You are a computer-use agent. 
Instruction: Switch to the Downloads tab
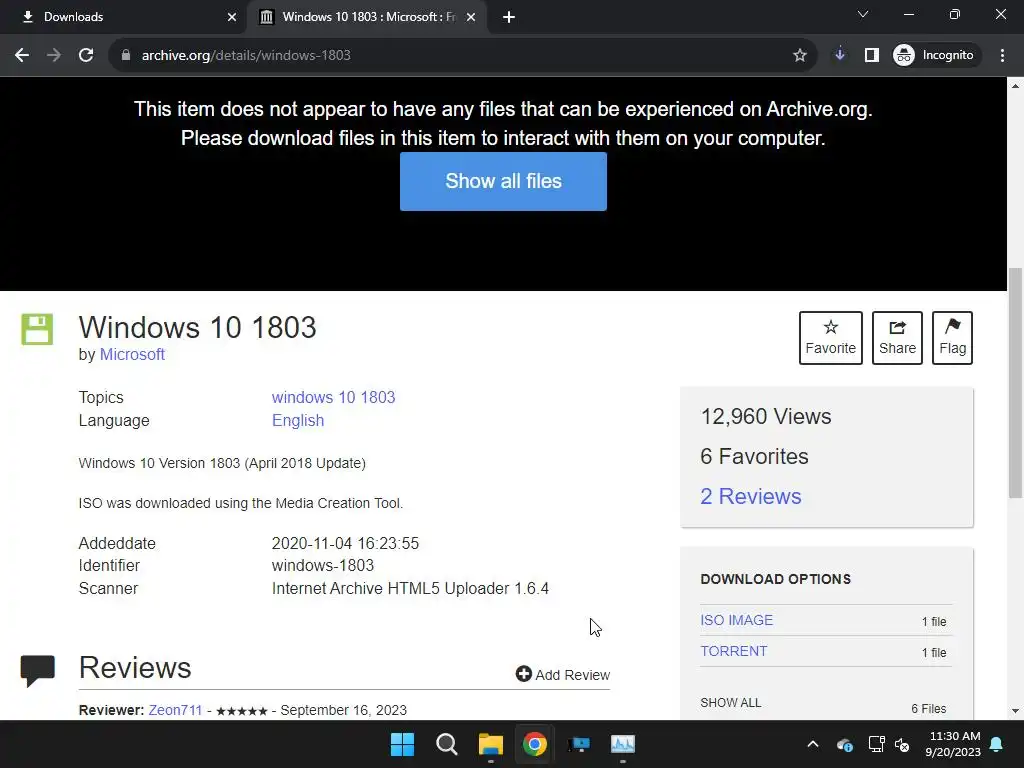123,17
